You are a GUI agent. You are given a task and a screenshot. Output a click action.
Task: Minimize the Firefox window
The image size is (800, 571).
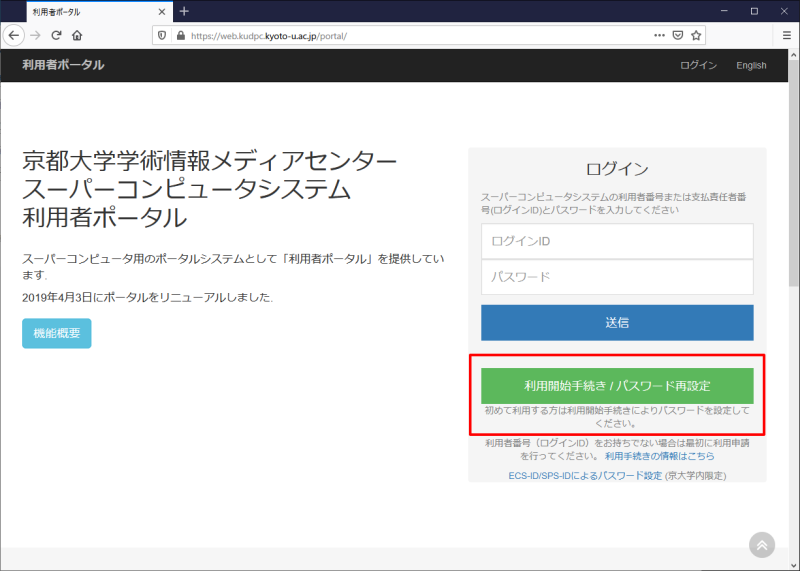pos(724,11)
